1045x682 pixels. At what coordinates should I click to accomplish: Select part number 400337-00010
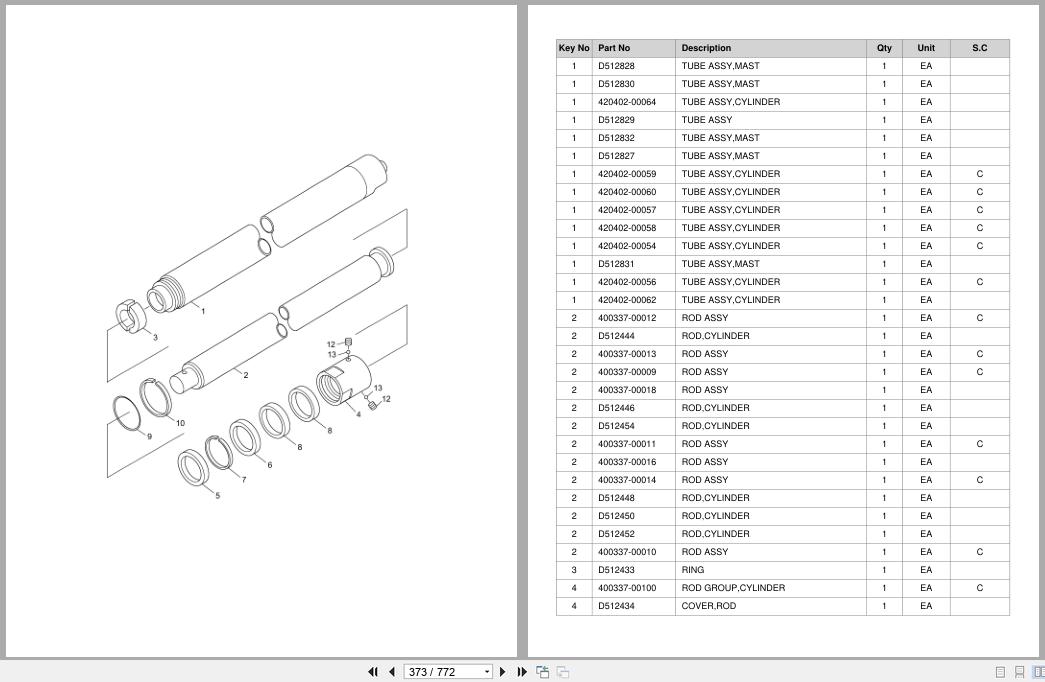pyautogui.click(x=626, y=552)
